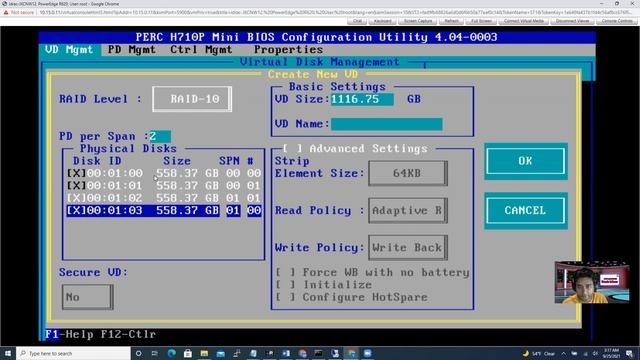Open the Zoom app taskbar icon
This screenshot has width=640, height=360.
(367, 353)
